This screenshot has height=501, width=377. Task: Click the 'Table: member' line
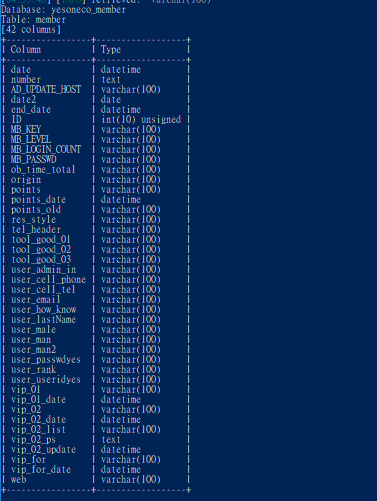[x=33, y=20]
